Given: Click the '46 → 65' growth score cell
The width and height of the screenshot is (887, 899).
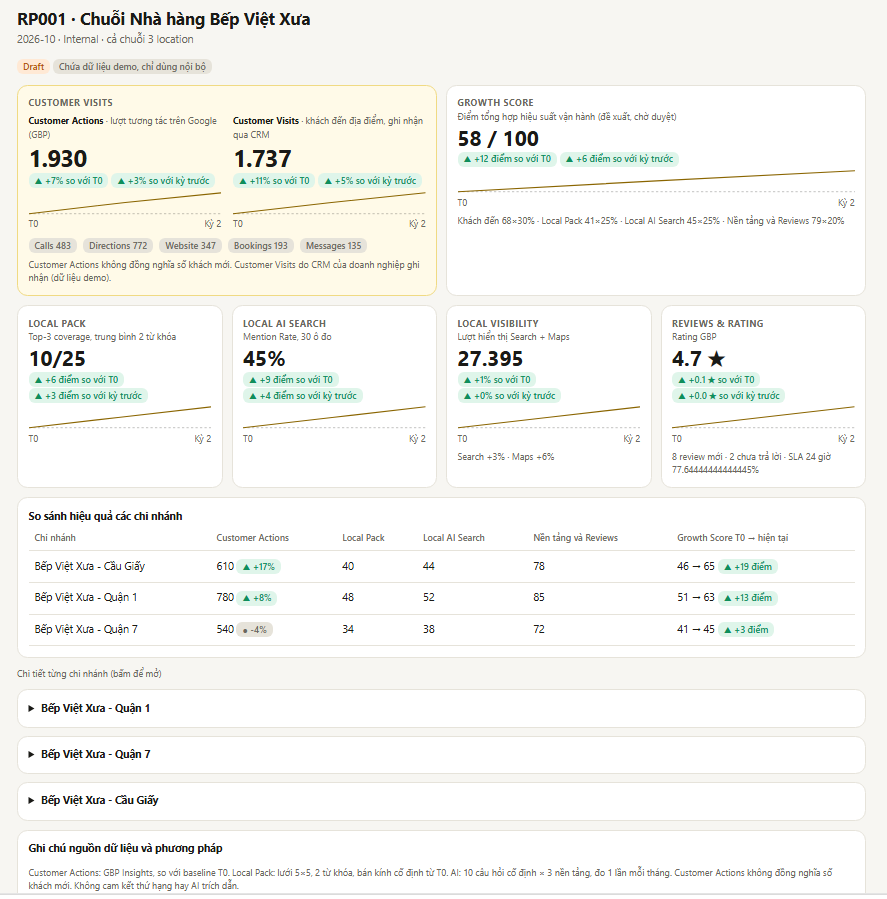Looking at the screenshot, I should pos(695,566).
